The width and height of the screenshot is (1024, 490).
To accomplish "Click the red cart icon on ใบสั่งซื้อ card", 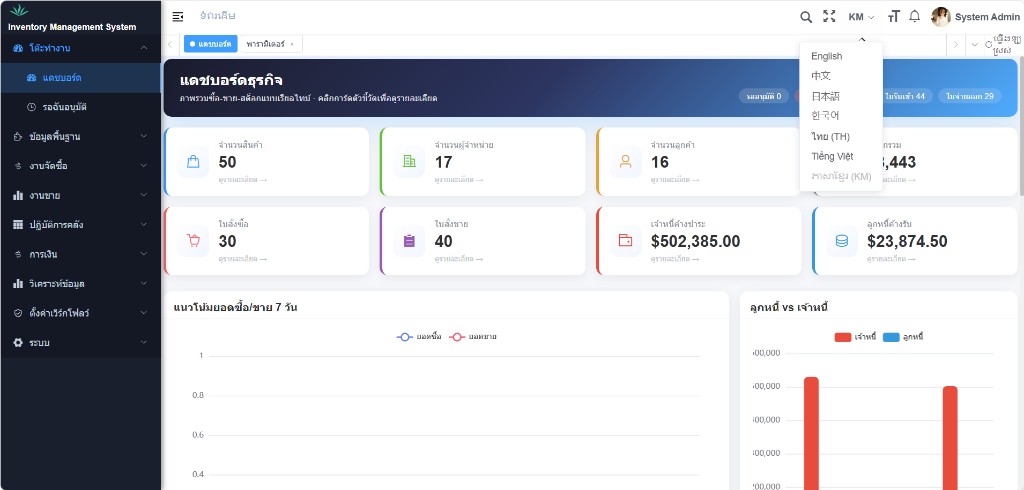I will (193, 240).
